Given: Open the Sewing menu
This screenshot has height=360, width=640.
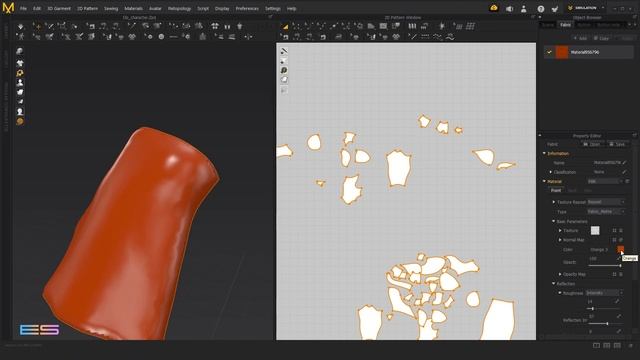Looking at the screenshot, I should (111, 9).
